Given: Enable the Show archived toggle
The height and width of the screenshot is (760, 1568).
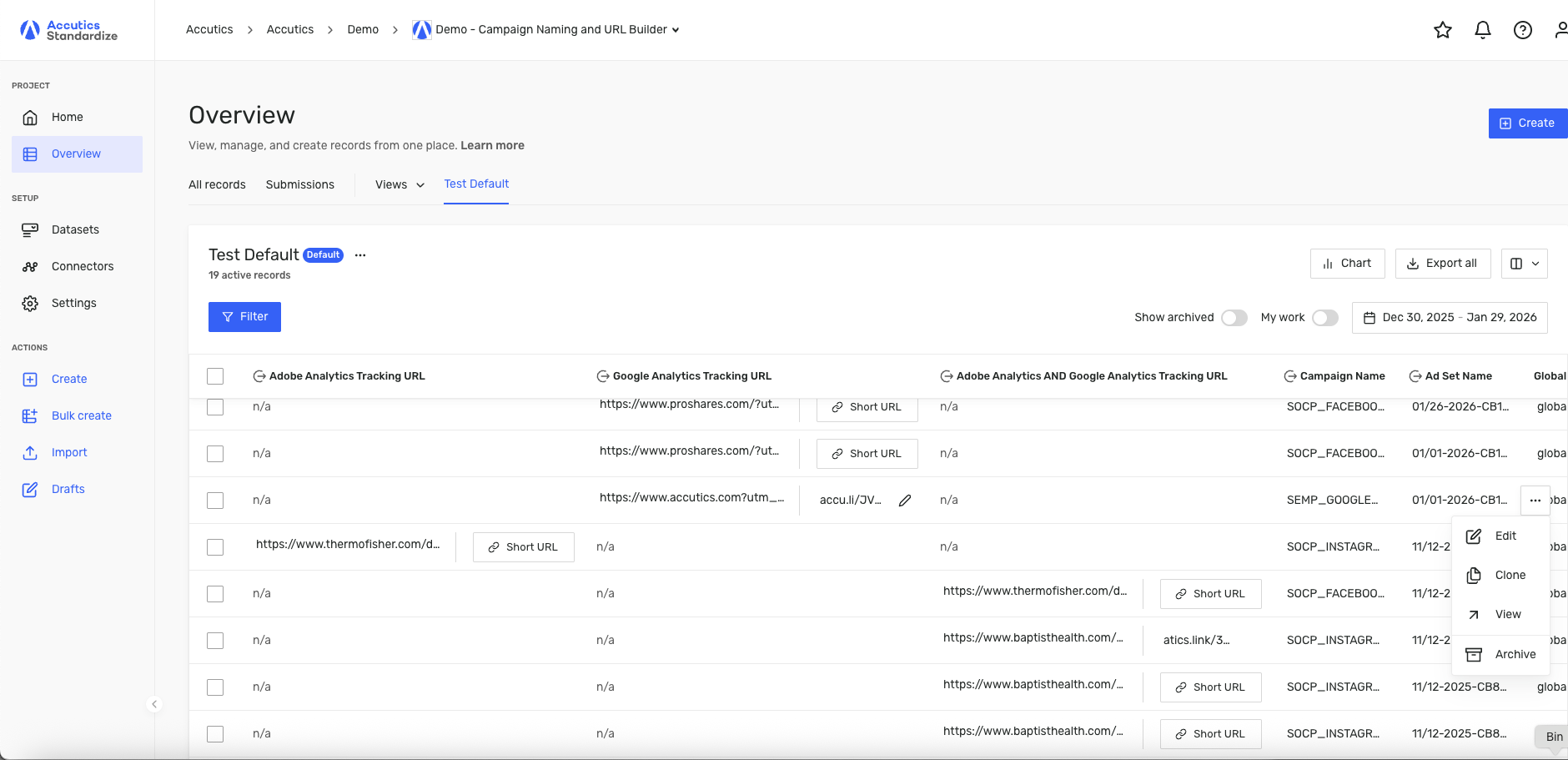Looking at the screenshot, I should [x=1234, y=318].
